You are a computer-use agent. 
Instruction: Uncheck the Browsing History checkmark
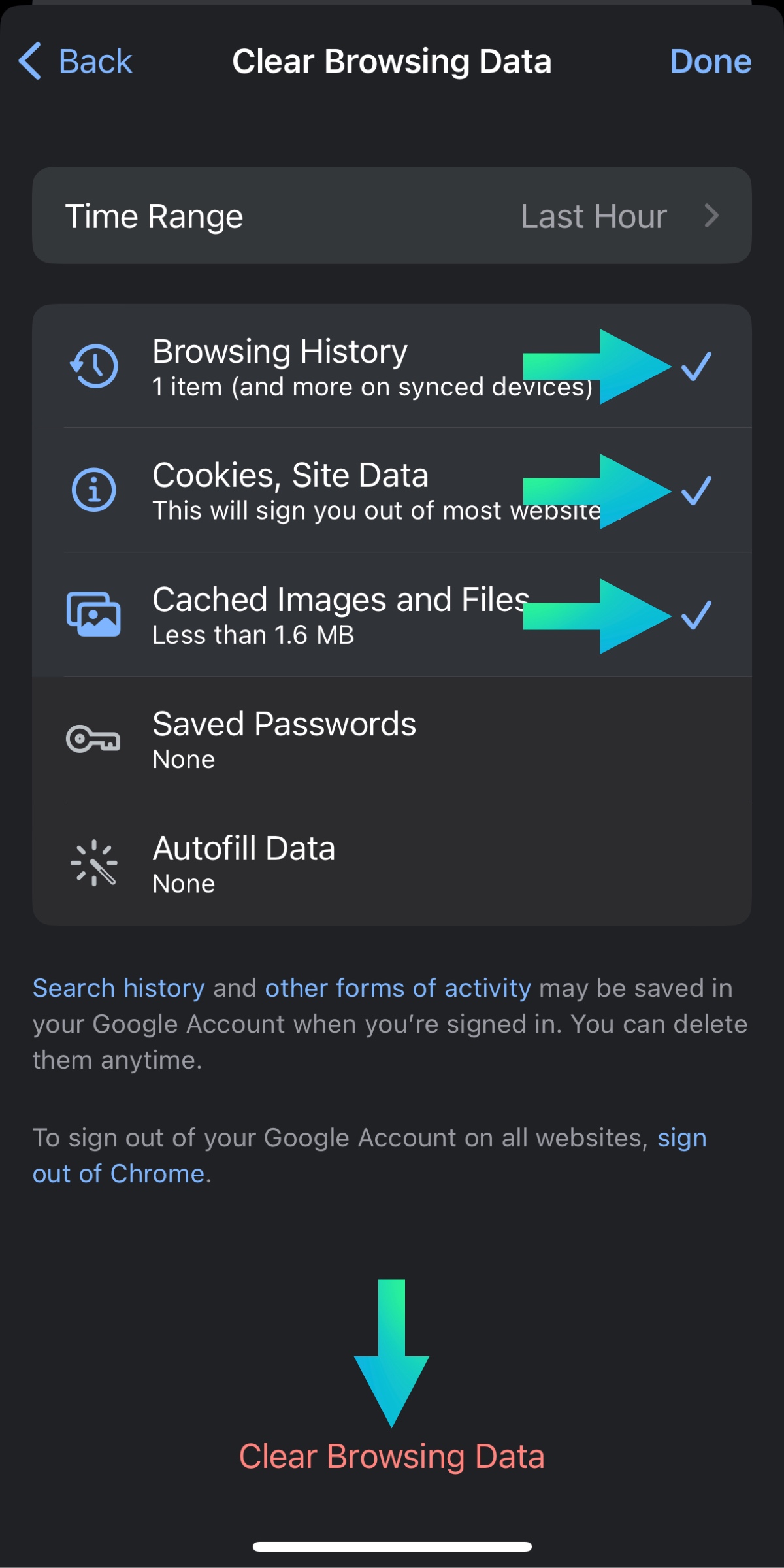pos(696,367)
